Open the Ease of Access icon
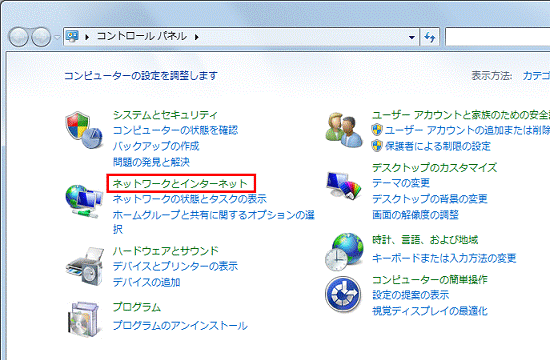This screenshot has width=550, height=360. (343, 294)
